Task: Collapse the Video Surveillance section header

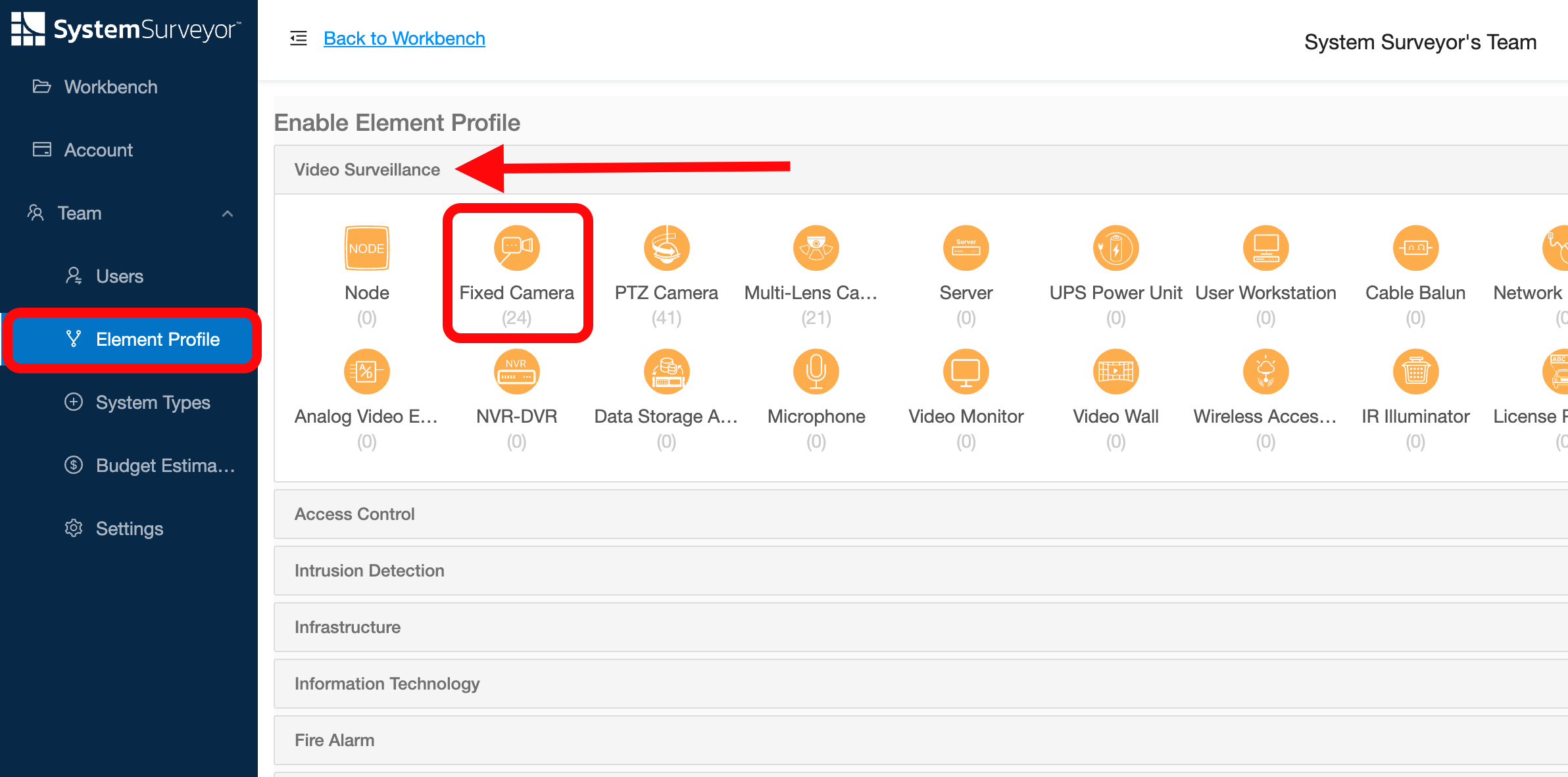Action: tap(367, 170)
